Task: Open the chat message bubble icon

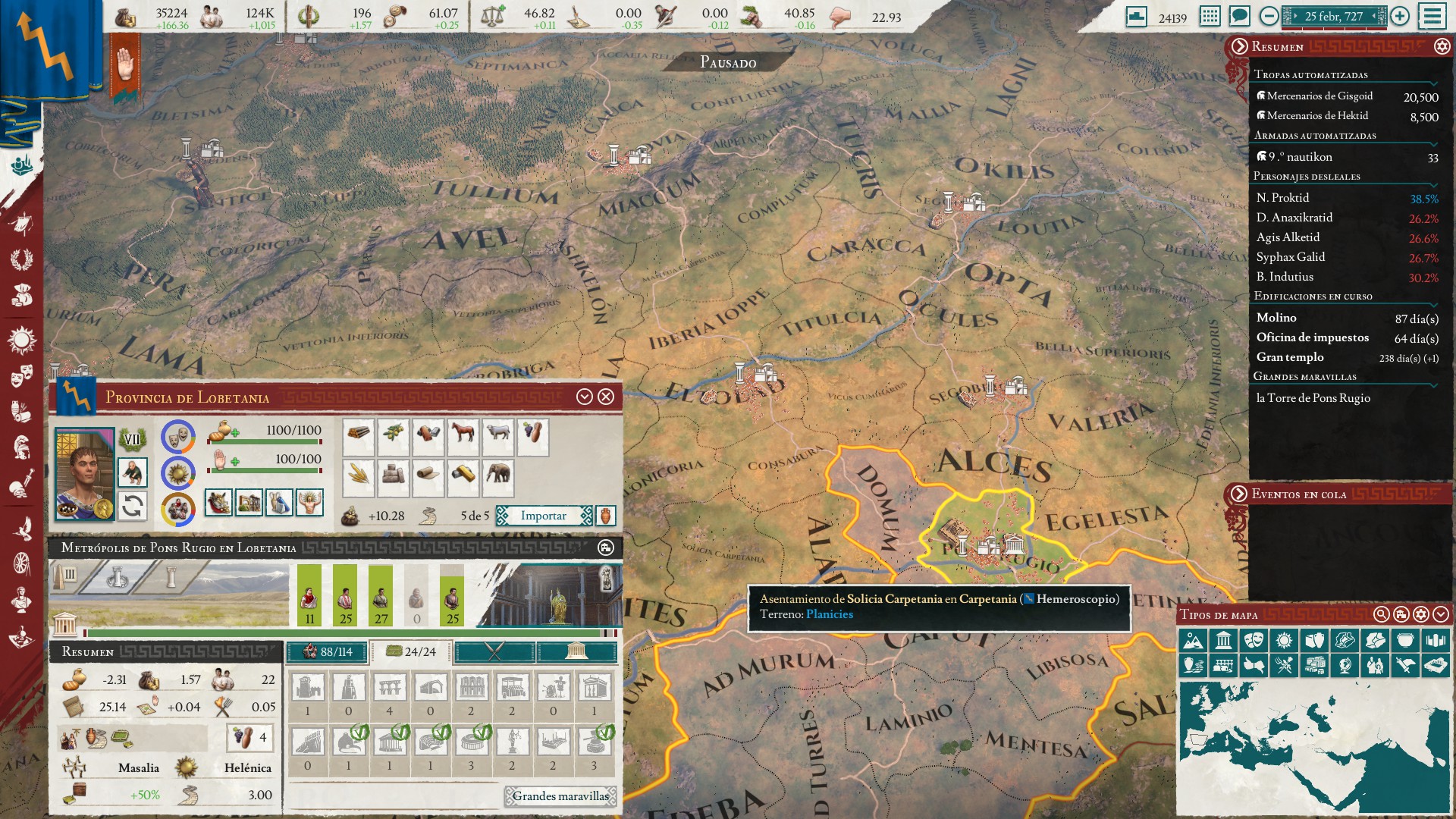Action: click(x=1240, y=16)
